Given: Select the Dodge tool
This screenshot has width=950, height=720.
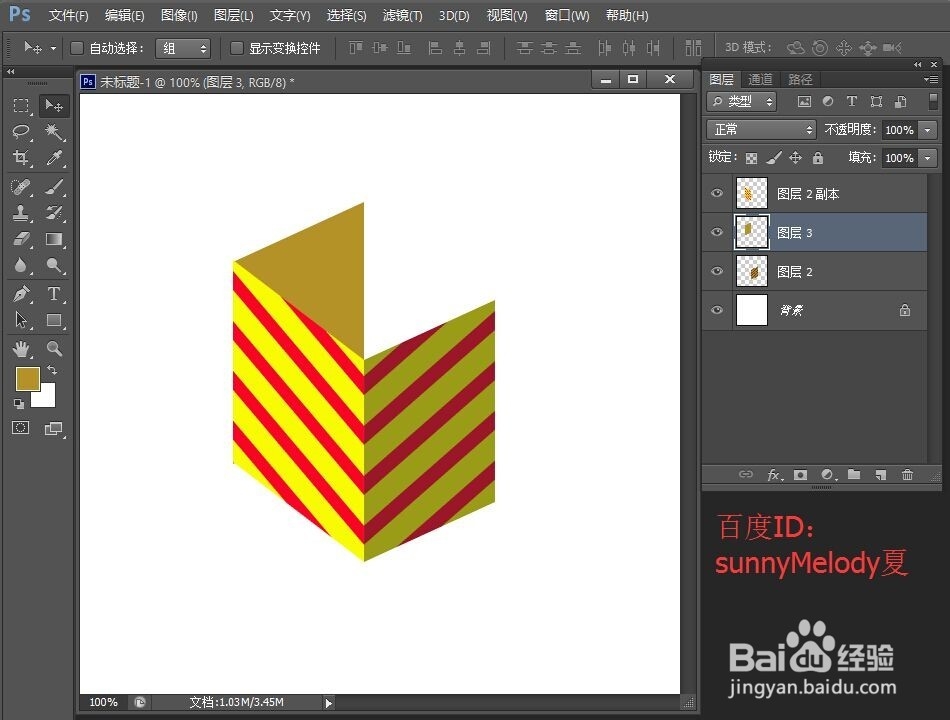Looking at the screenshot, I should tap(54, 265).
